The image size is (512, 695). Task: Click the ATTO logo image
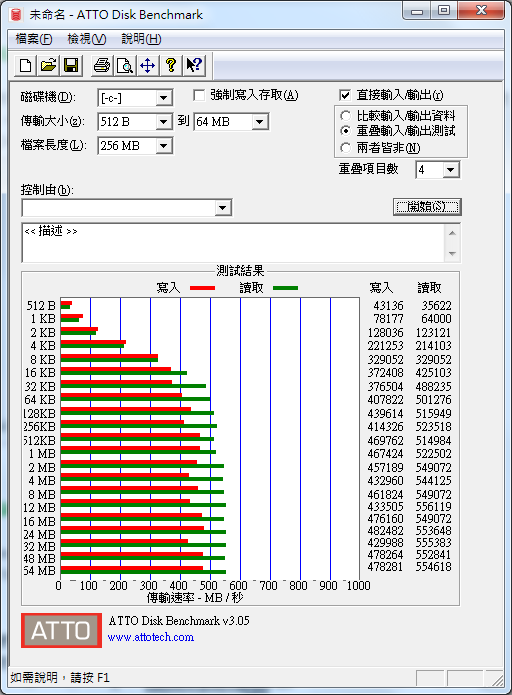click(61, 630)
